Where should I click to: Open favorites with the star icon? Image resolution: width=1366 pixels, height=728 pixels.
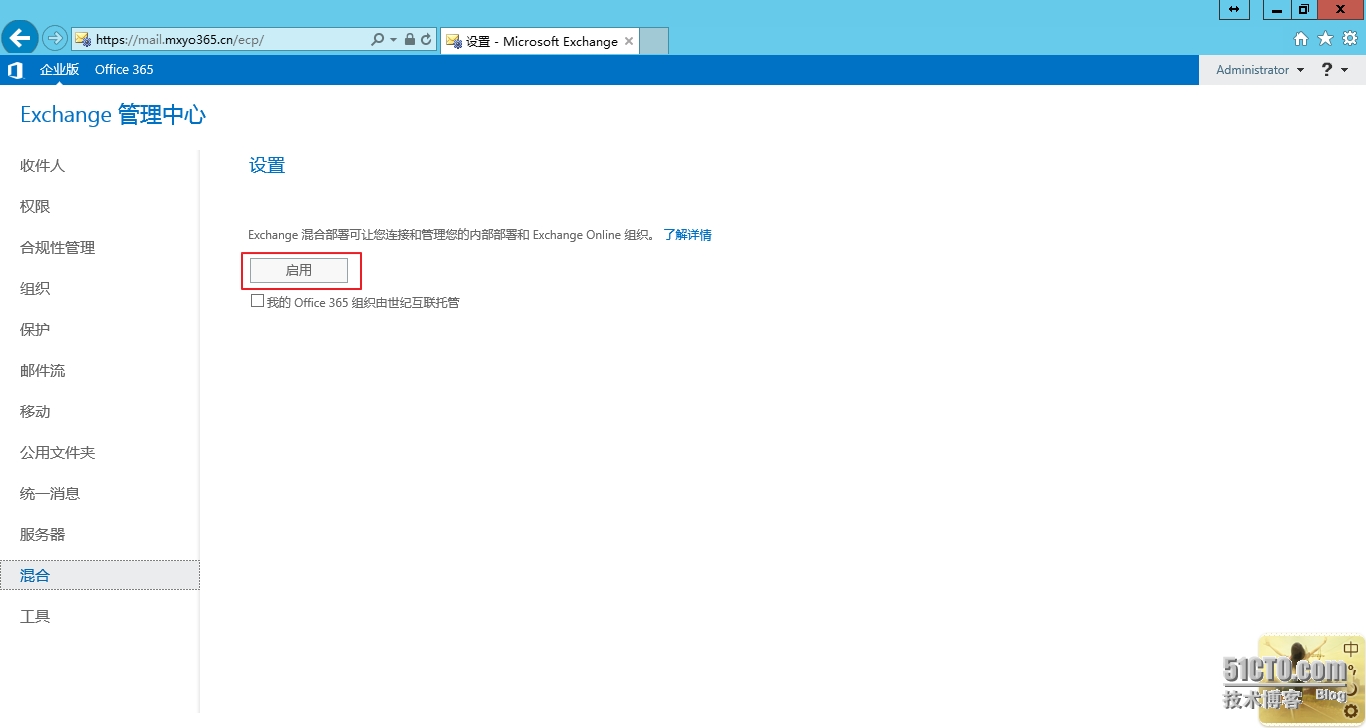tap(1325, 39)
